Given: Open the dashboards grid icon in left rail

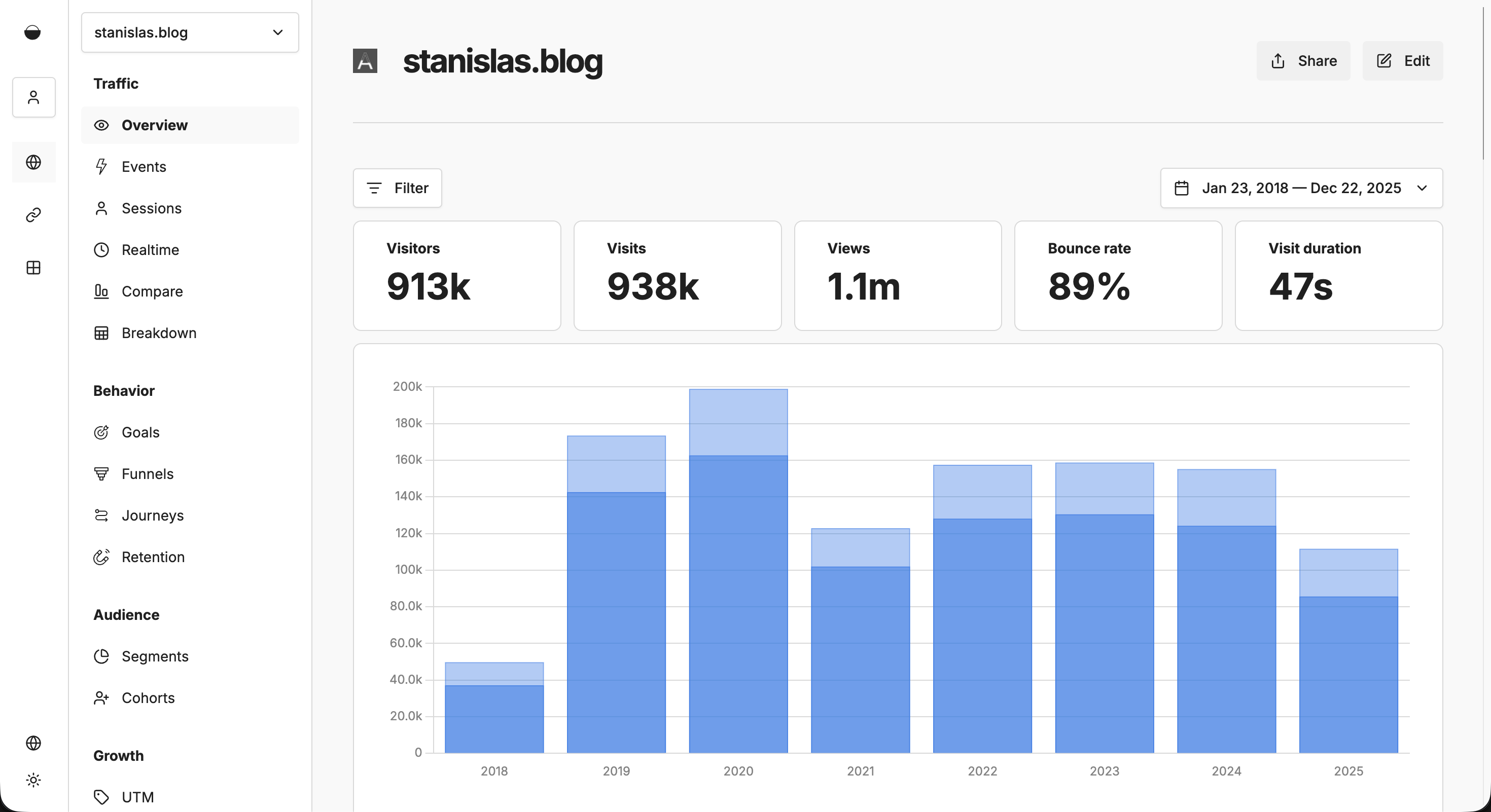Looking at the screenshot, I should point(33,267).
